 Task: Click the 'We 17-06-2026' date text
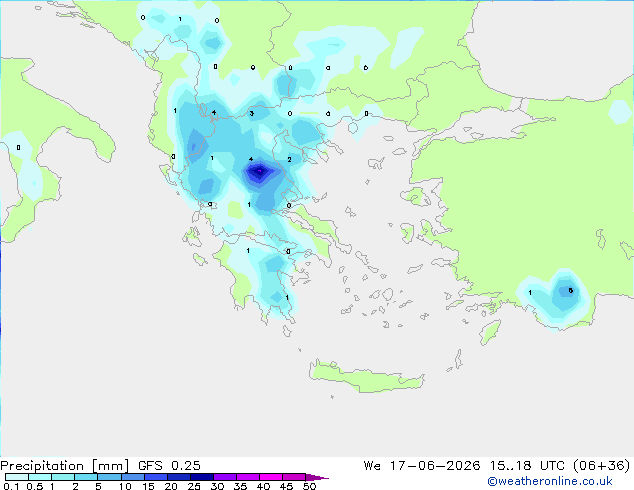422,466
